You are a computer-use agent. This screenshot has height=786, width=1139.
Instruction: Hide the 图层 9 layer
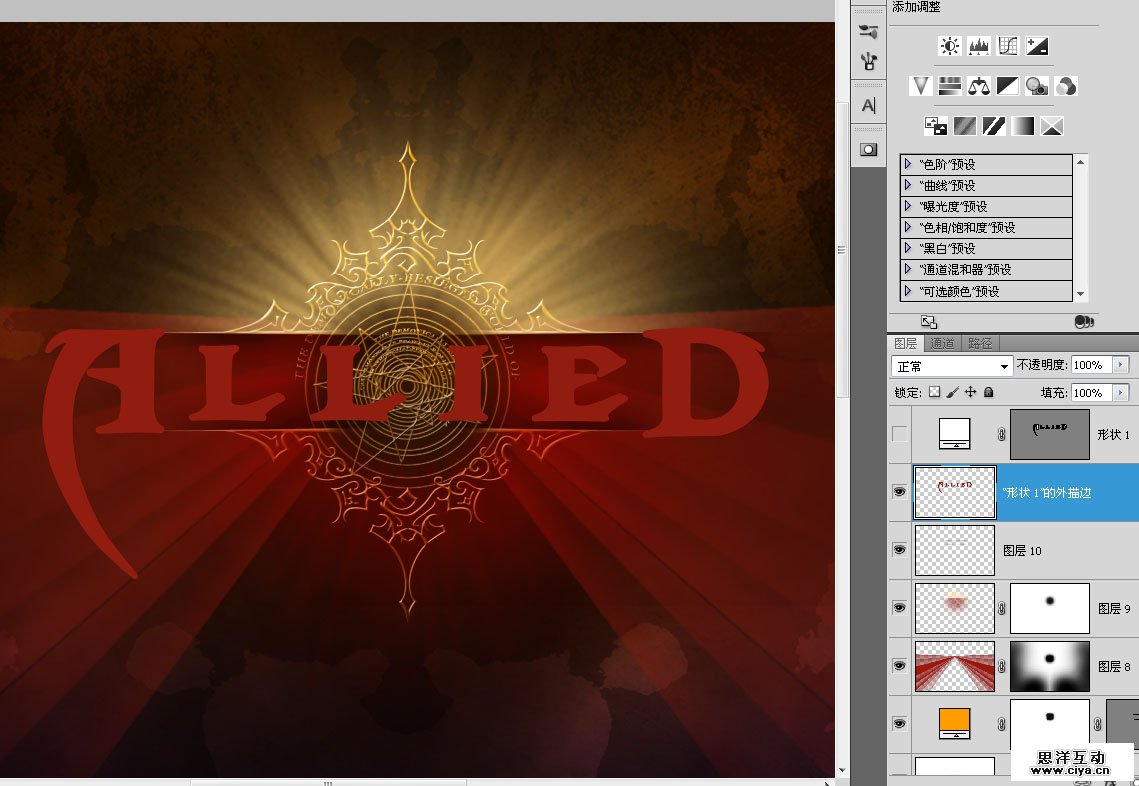click(x=900, y=608)
